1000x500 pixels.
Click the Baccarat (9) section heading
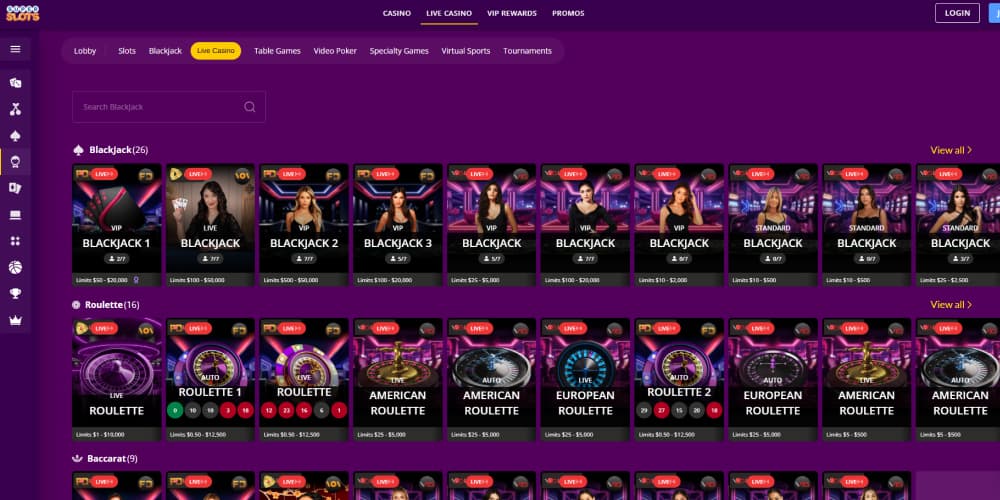coord(112,459)
